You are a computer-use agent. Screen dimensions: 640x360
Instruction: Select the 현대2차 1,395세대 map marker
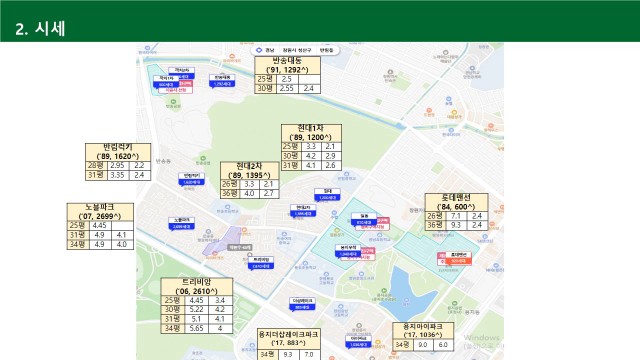pyautogui.click(x=303, y=211)
